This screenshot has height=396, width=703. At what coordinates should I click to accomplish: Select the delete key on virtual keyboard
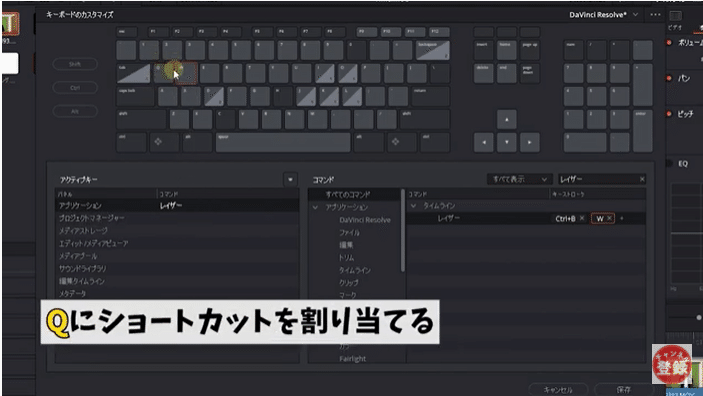484,73
